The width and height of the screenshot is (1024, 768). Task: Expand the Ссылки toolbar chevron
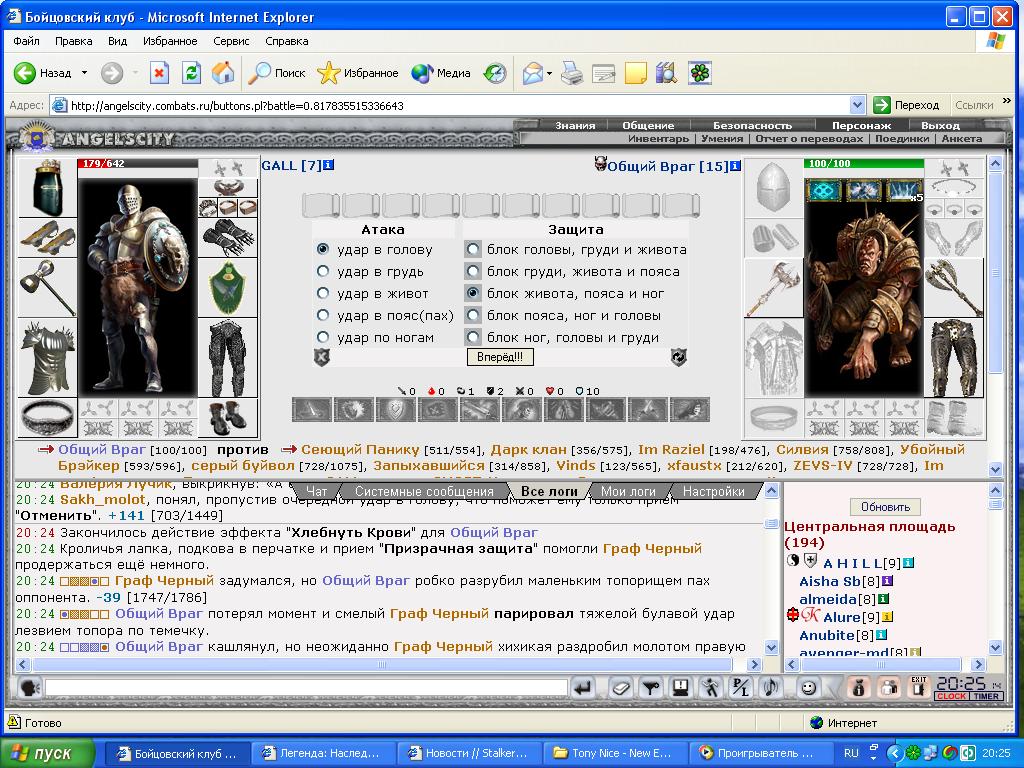(1006, 101)
